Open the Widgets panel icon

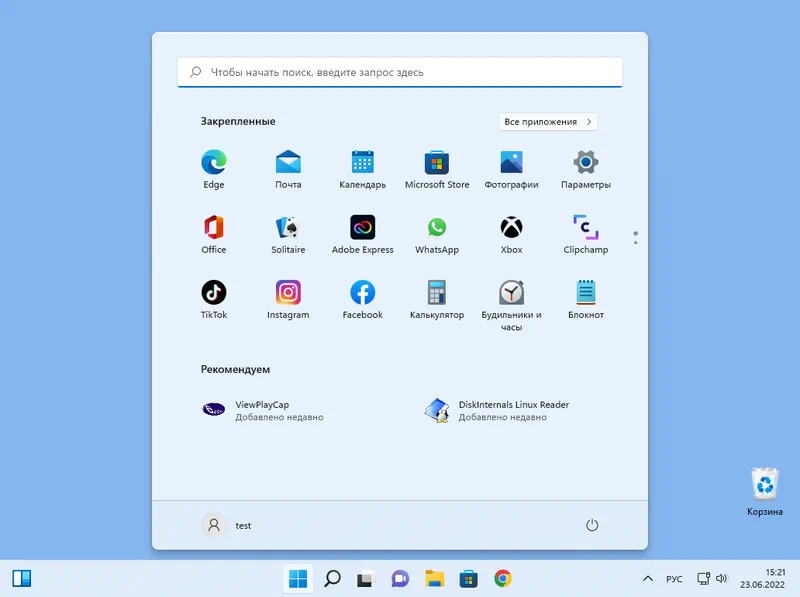tap(22, 579)
